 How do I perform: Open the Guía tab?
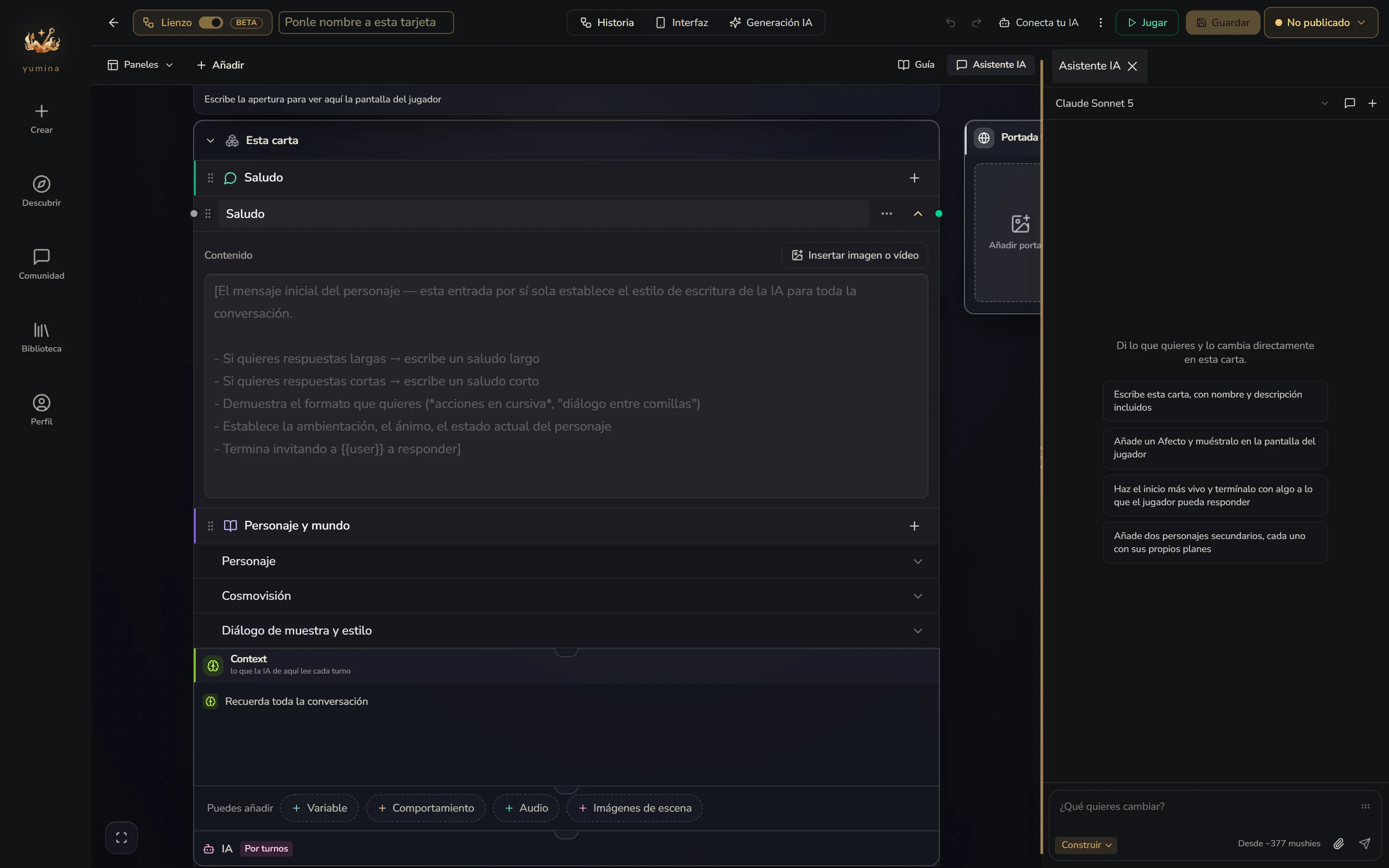point(916,65)
